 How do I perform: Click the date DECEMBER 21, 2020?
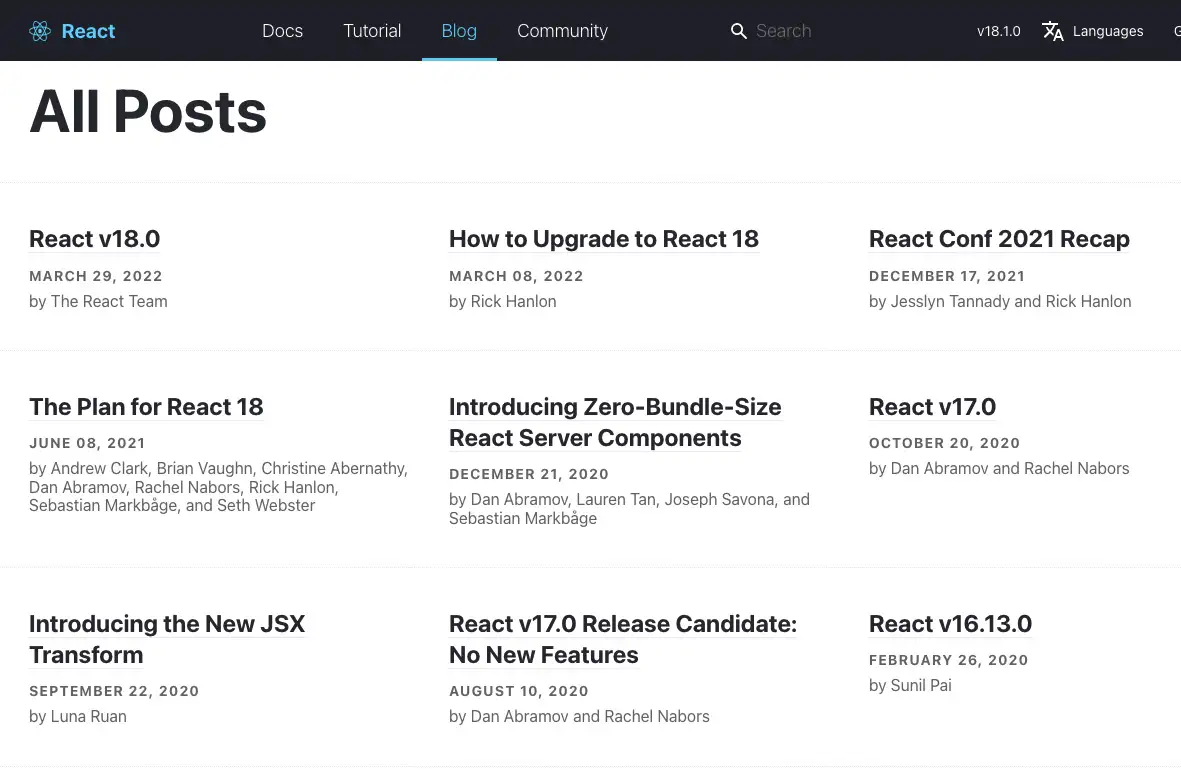coord(529,474)
